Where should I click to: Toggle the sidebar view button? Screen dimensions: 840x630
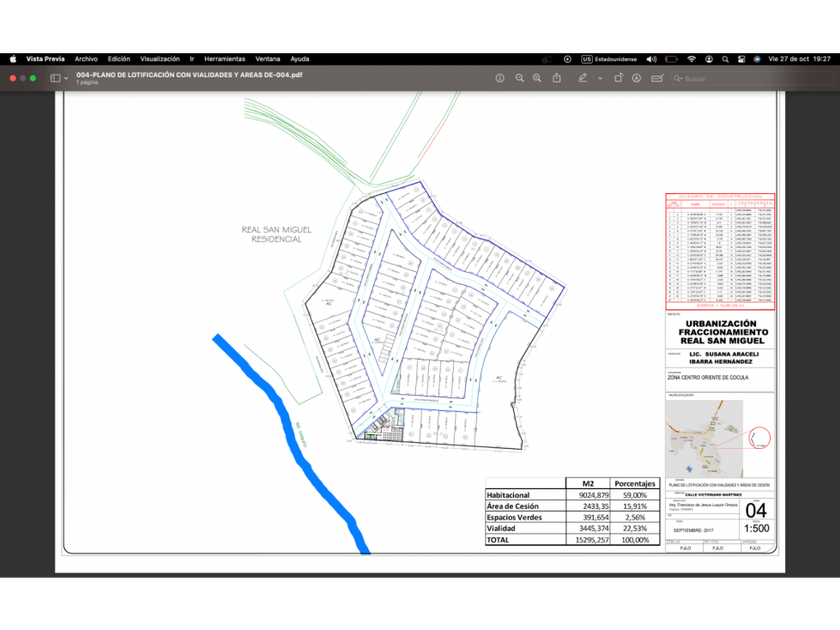coord(55,78)
